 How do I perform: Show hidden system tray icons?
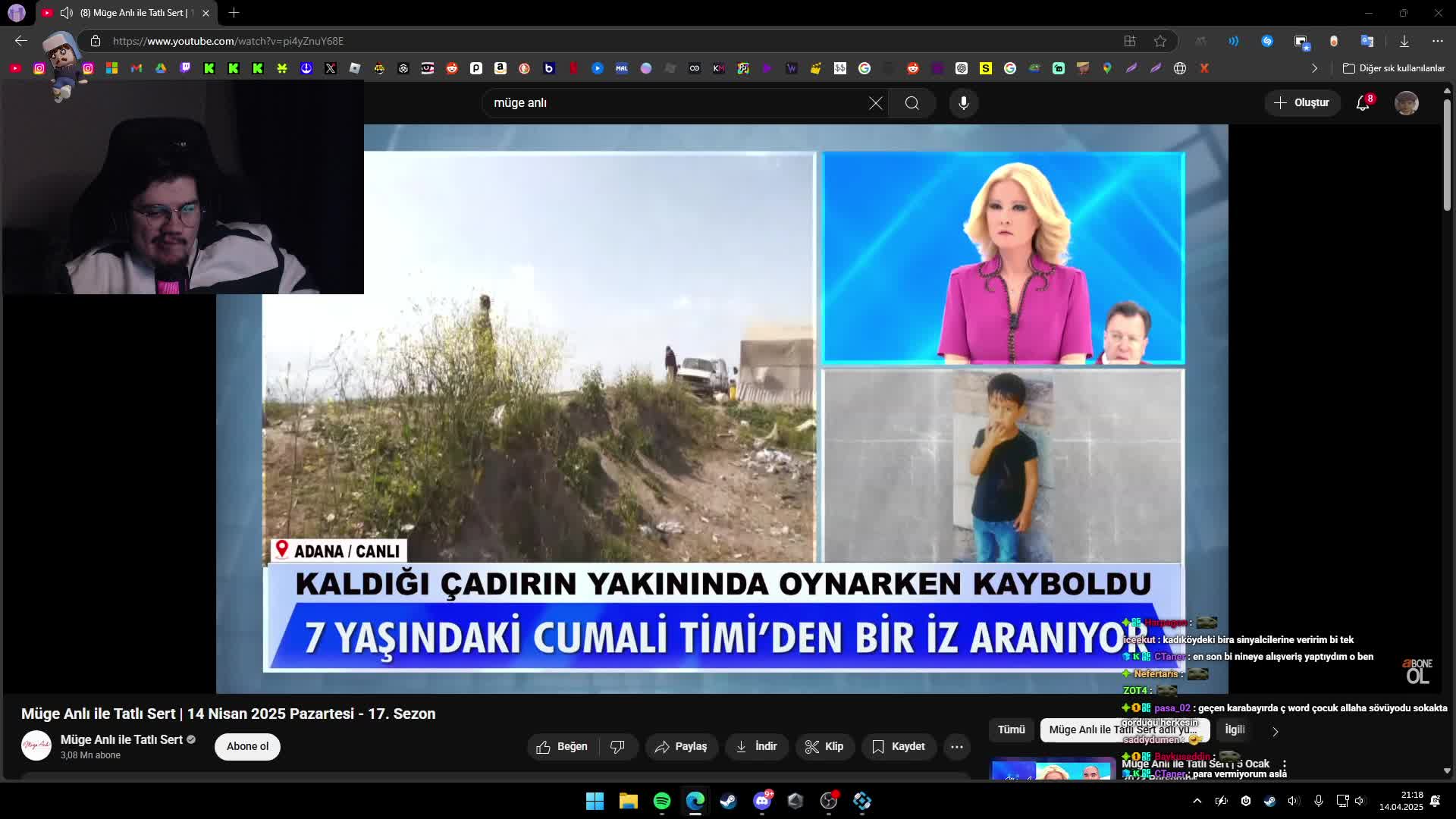point(1197,801)
